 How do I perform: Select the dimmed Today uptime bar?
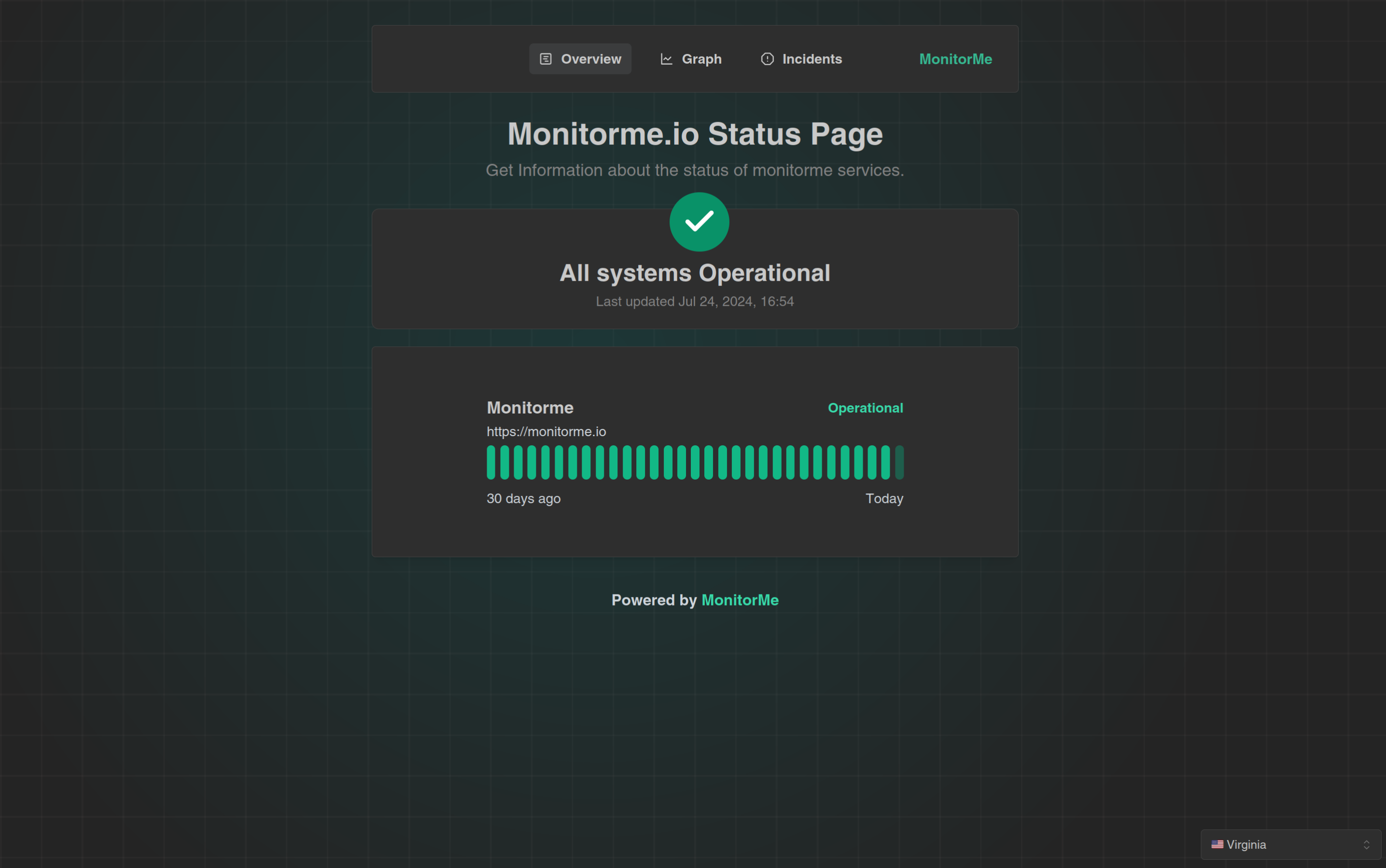(x=899, y=462)
